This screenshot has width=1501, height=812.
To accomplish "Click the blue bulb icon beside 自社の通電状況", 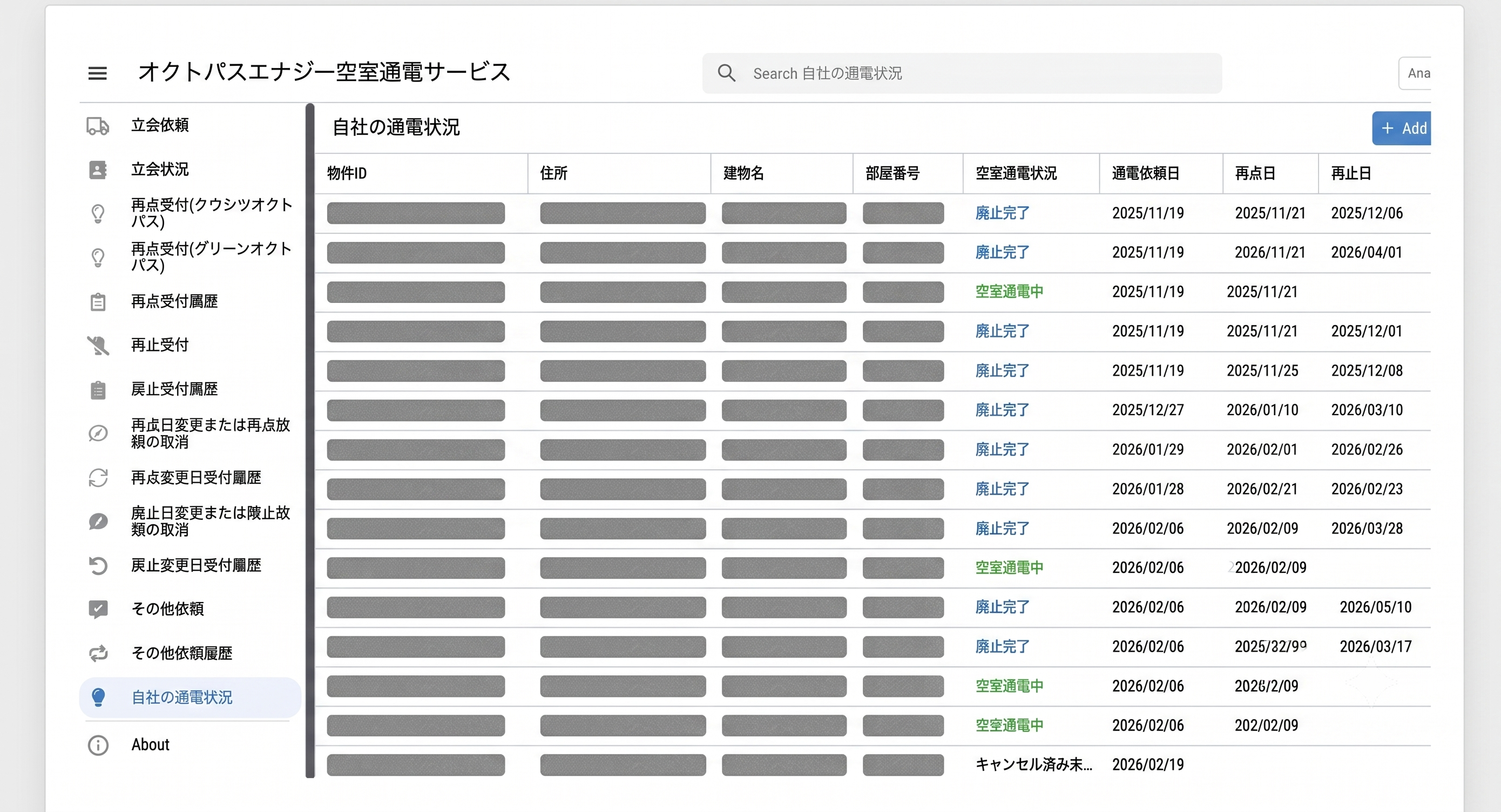I will click(98, 697).
